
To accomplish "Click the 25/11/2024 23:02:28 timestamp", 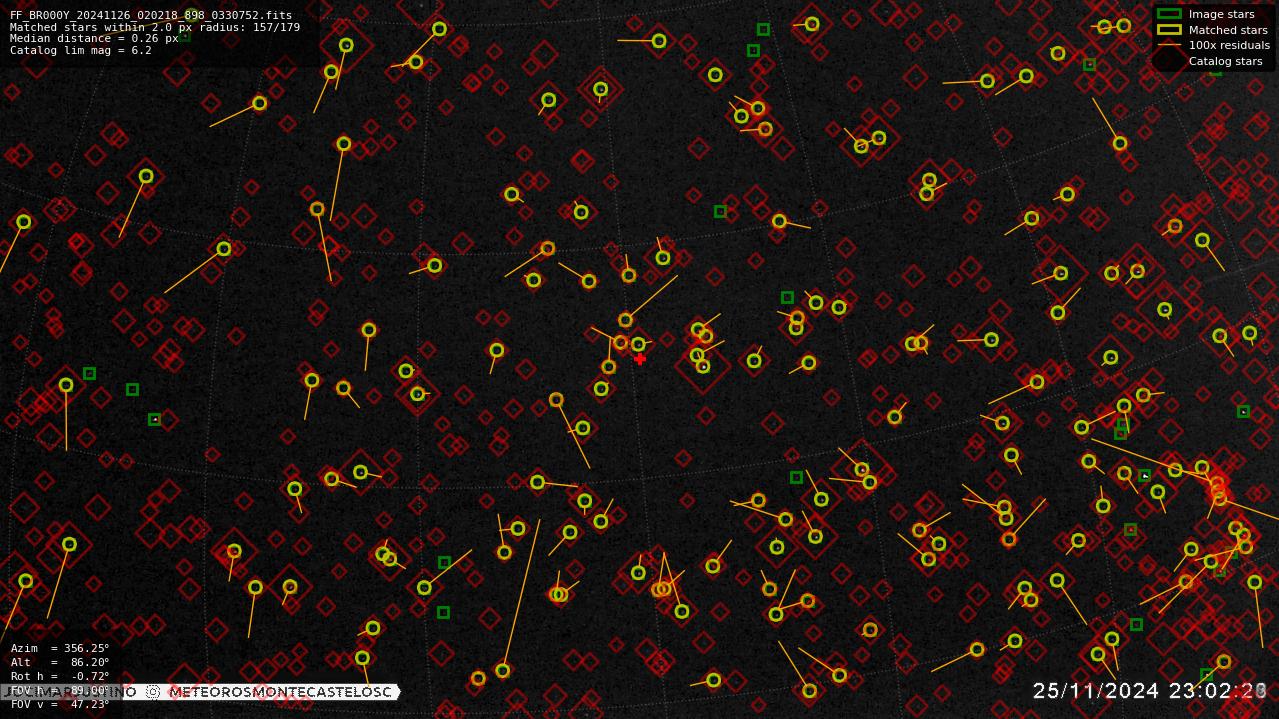I will (x=1150, y=691).
